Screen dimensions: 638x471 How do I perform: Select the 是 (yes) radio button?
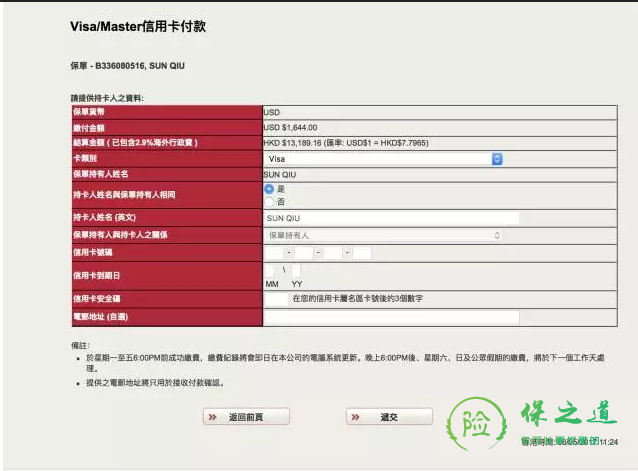[269, 189]
